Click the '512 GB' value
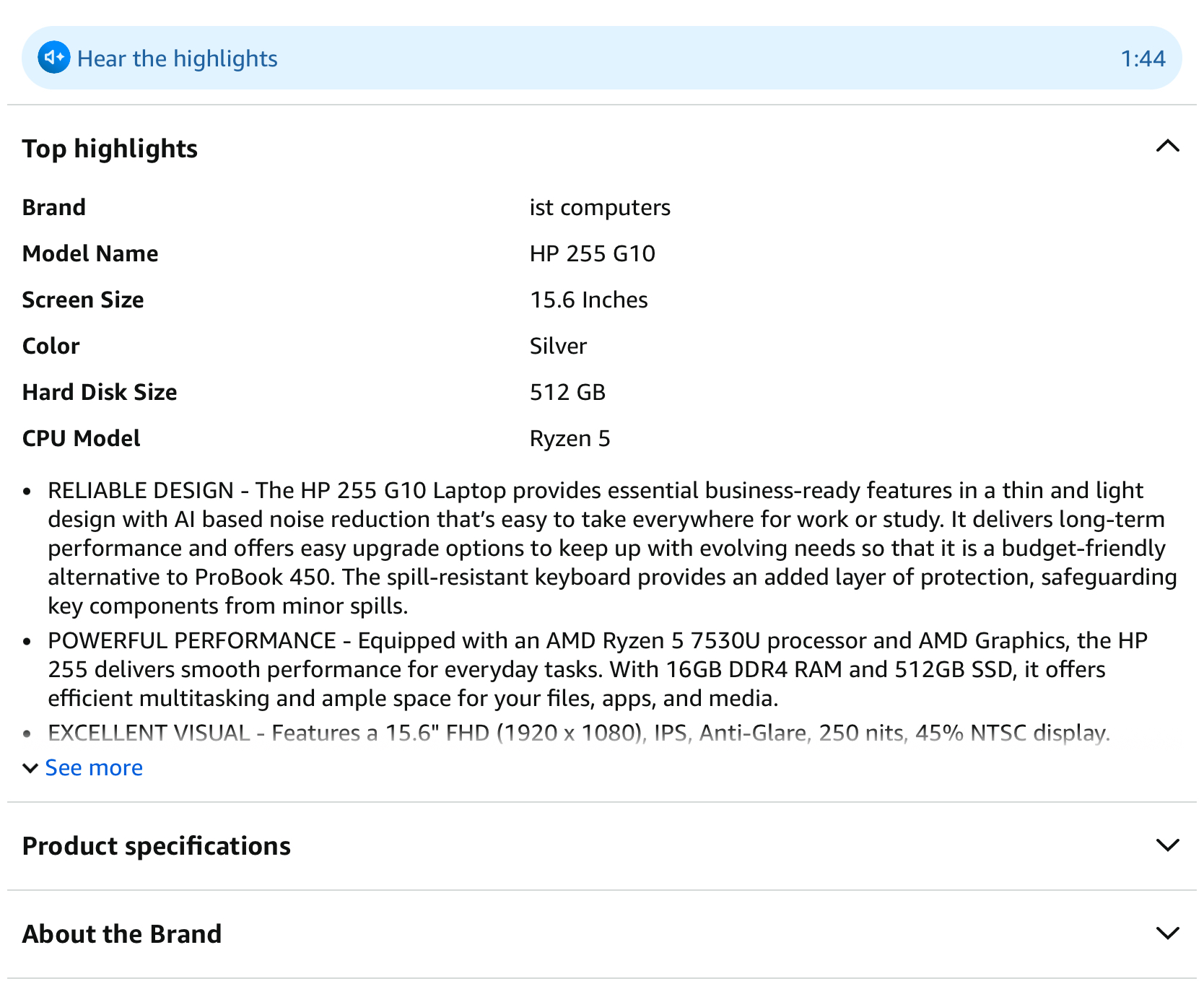This screenshot has height=989, width=1204. 567,392
